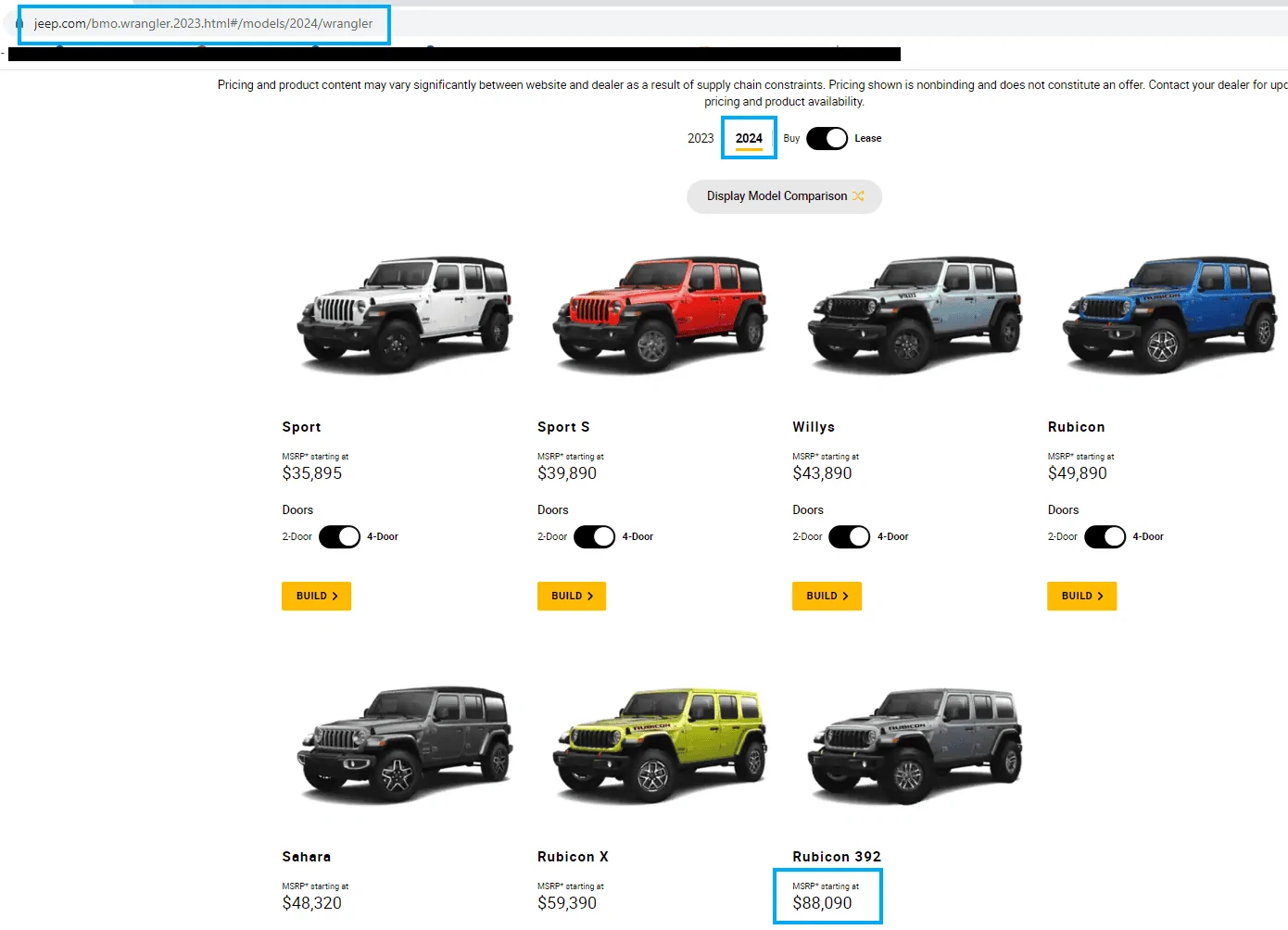Click BUILD button under Sport
Viewport: 1288px width, 930px height.
[316, 597]
